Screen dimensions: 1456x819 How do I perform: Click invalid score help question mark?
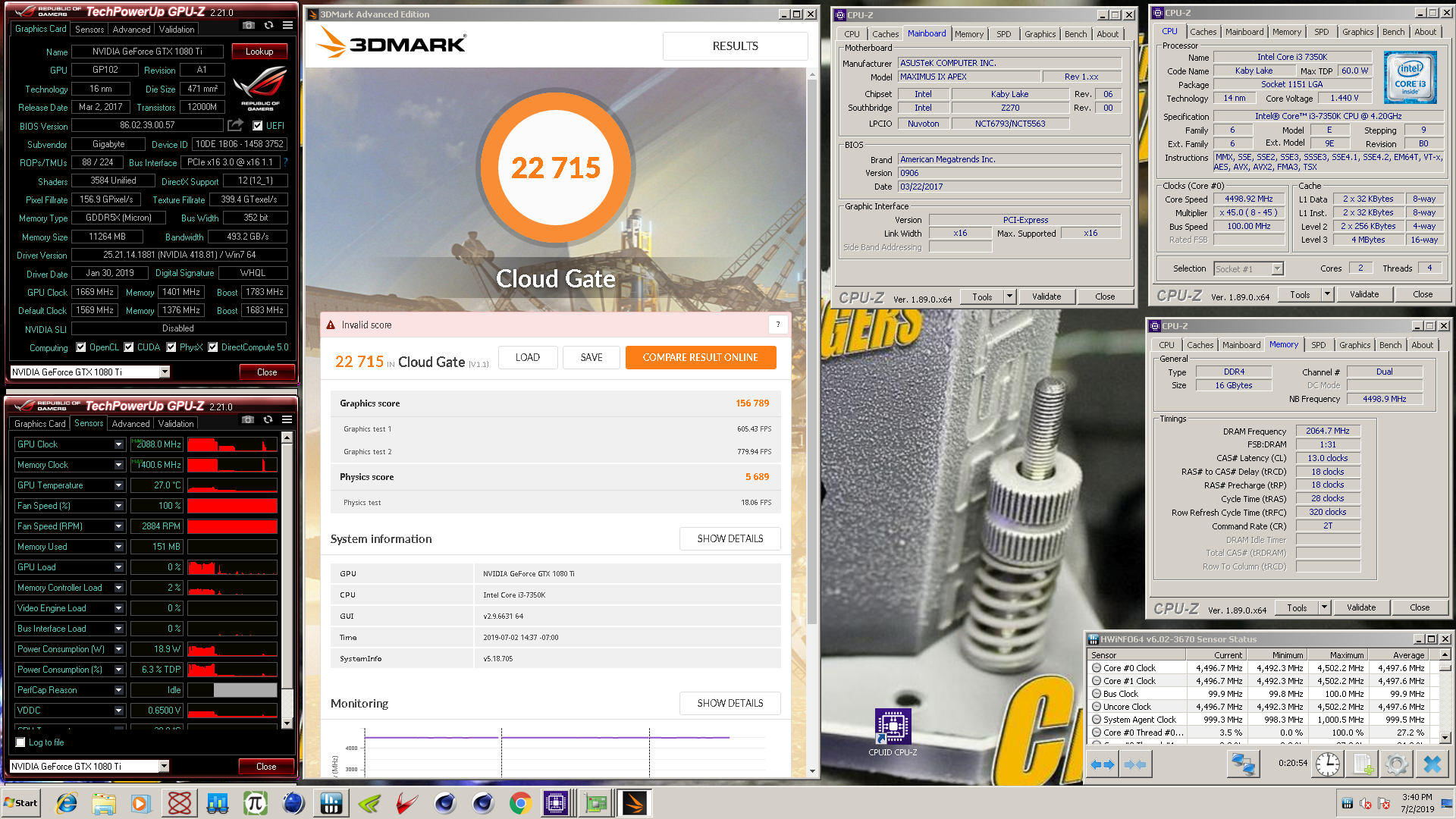(778, 325)
